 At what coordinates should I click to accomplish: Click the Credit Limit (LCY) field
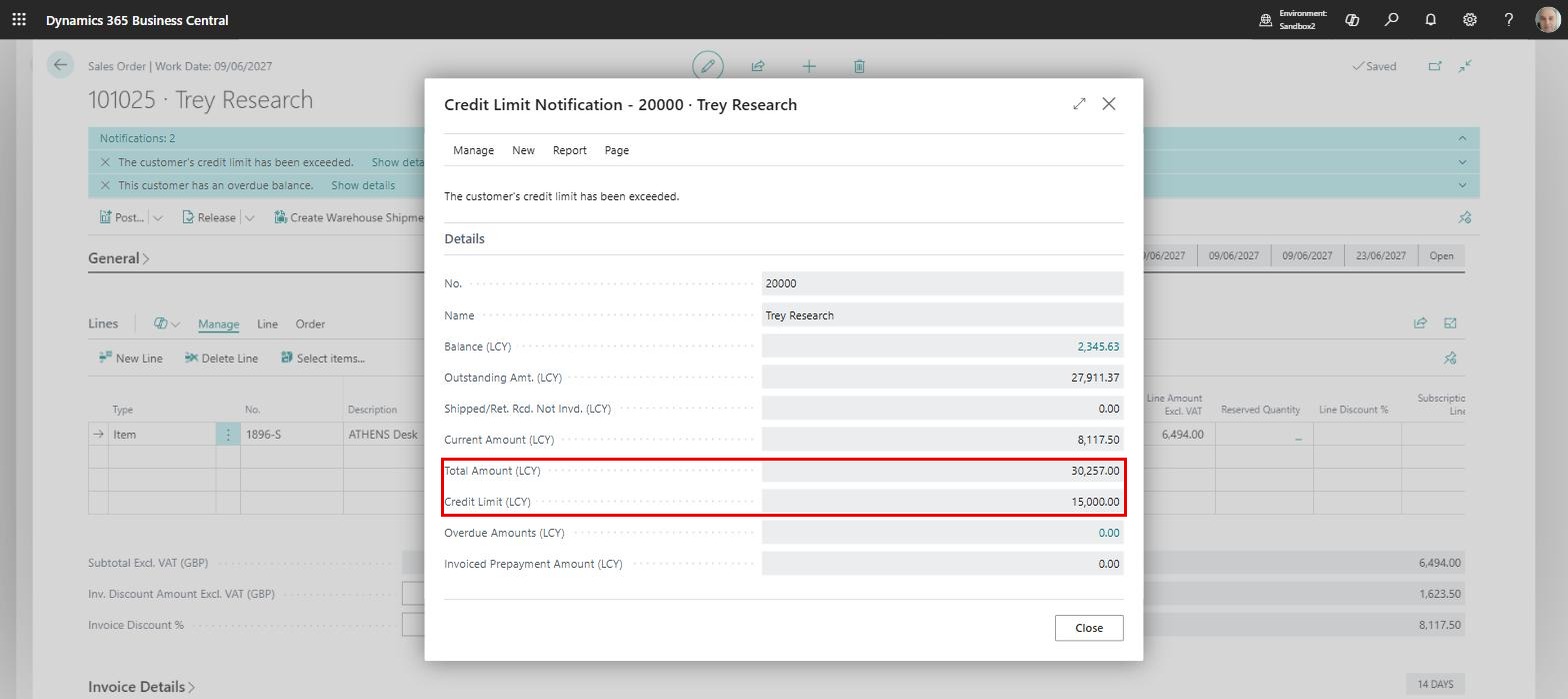tap(942, 502)
